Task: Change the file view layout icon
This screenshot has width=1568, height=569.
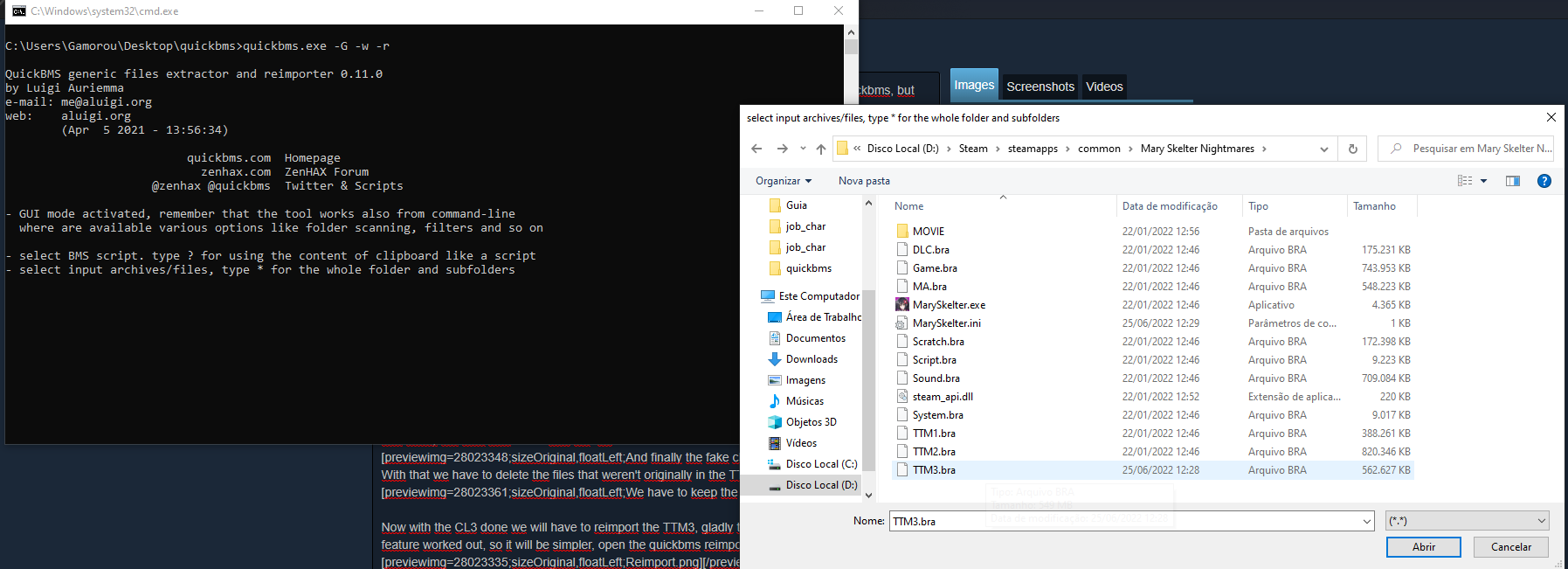Action: pos(1465,181)
